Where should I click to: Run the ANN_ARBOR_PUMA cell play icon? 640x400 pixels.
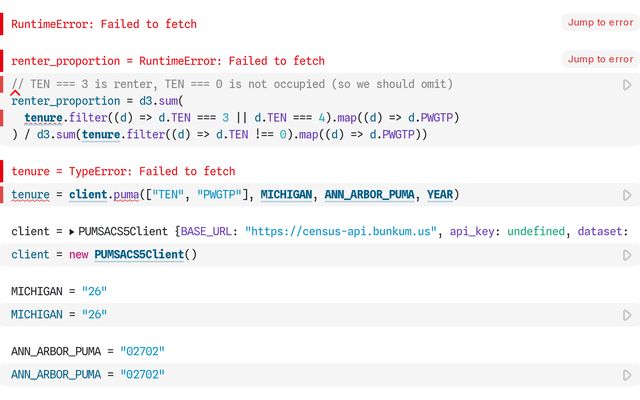[627, 375]
